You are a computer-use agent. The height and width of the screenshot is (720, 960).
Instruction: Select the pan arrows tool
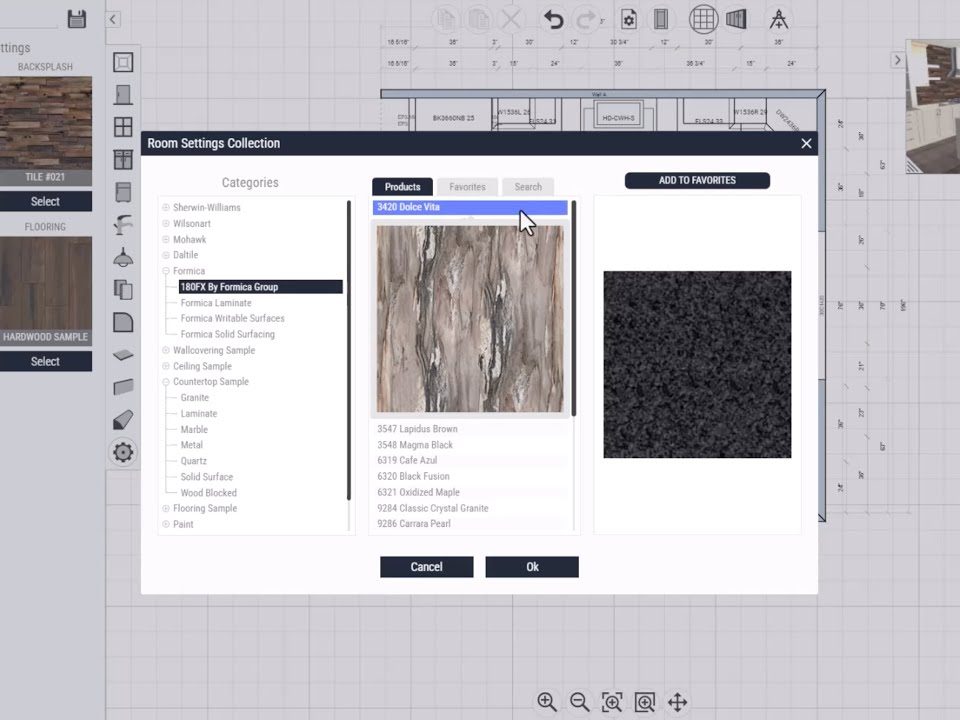click(677, 702)
